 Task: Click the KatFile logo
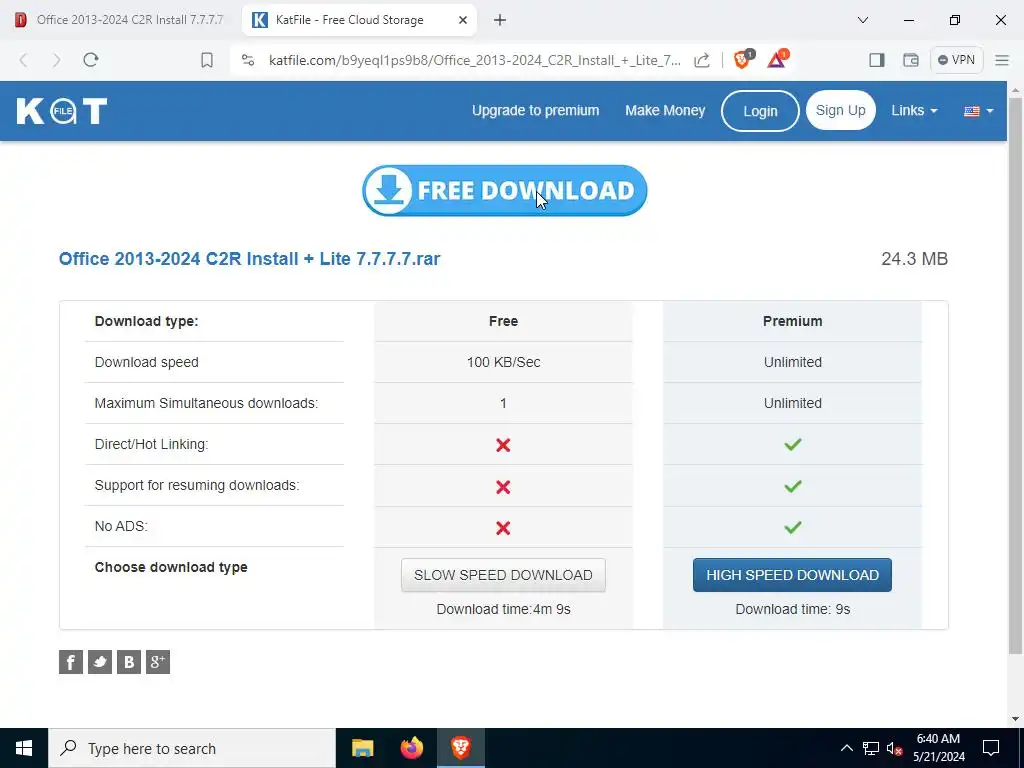coord(62,111)
